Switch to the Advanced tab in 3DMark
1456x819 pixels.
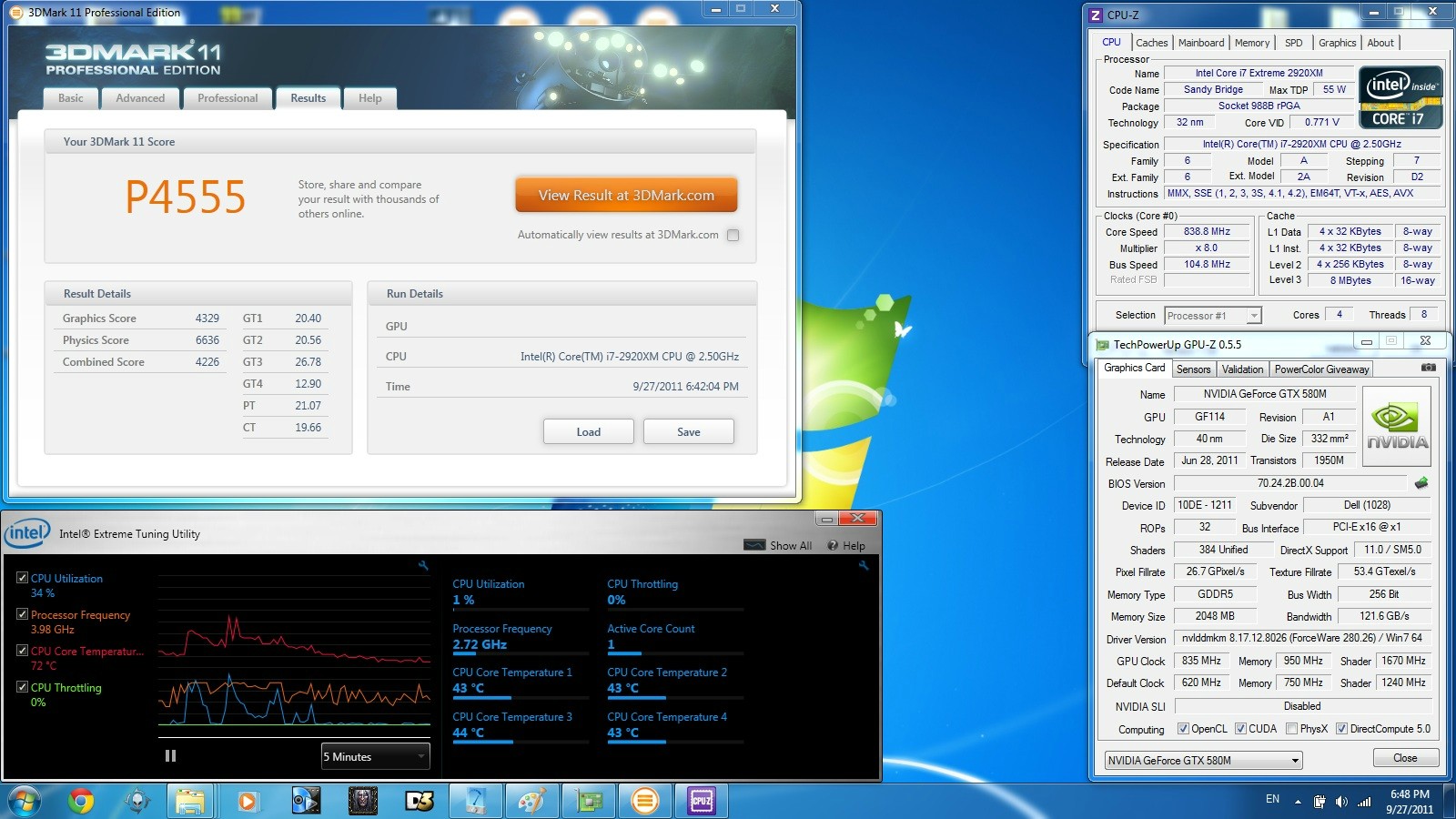140,98
